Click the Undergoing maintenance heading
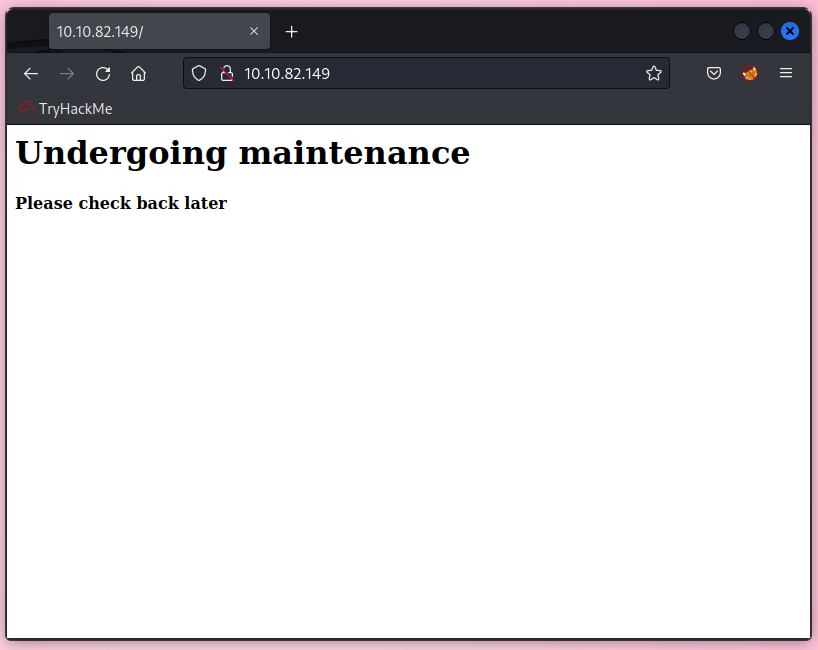Screen dimensions: 818x650 click(242, 153)
